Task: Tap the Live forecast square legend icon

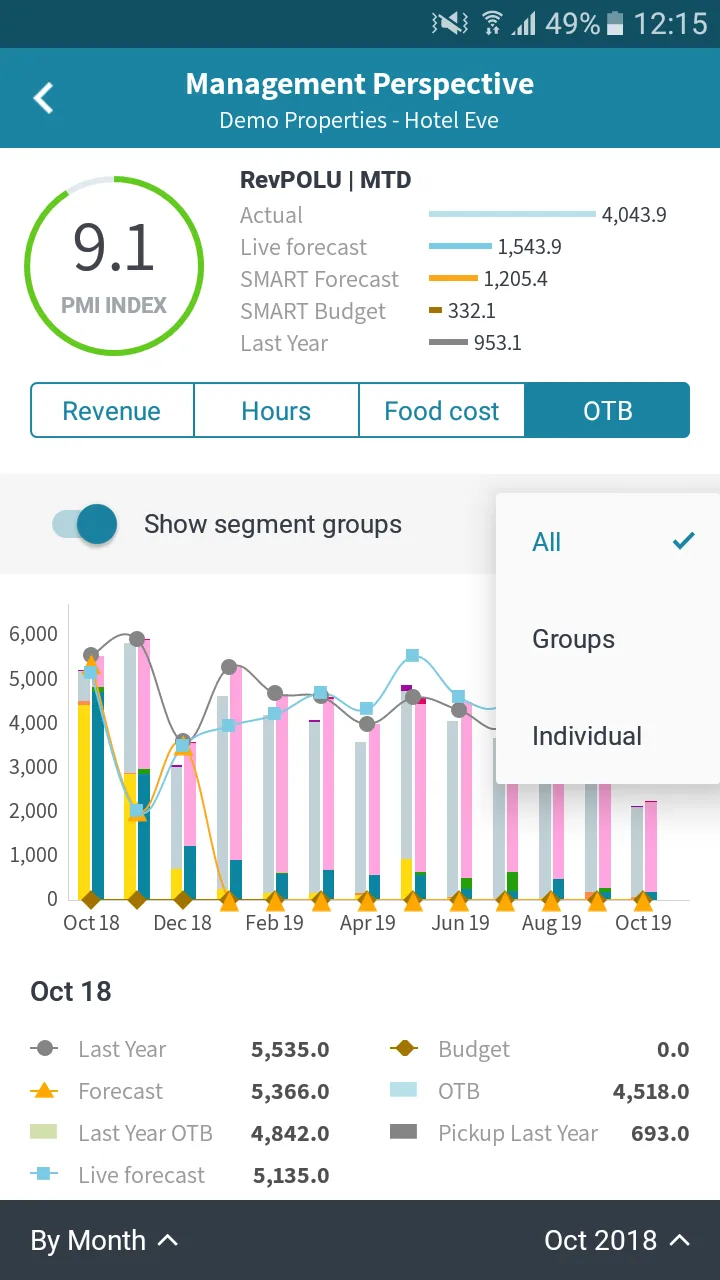Action: [45, 1175]
